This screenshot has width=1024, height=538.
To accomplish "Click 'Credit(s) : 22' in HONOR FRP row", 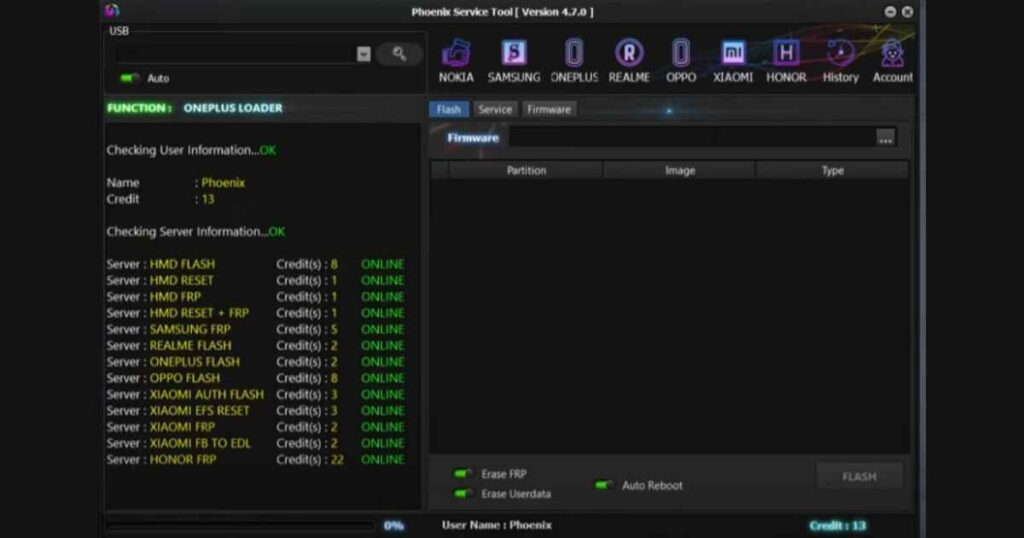I will coord(310,460).
